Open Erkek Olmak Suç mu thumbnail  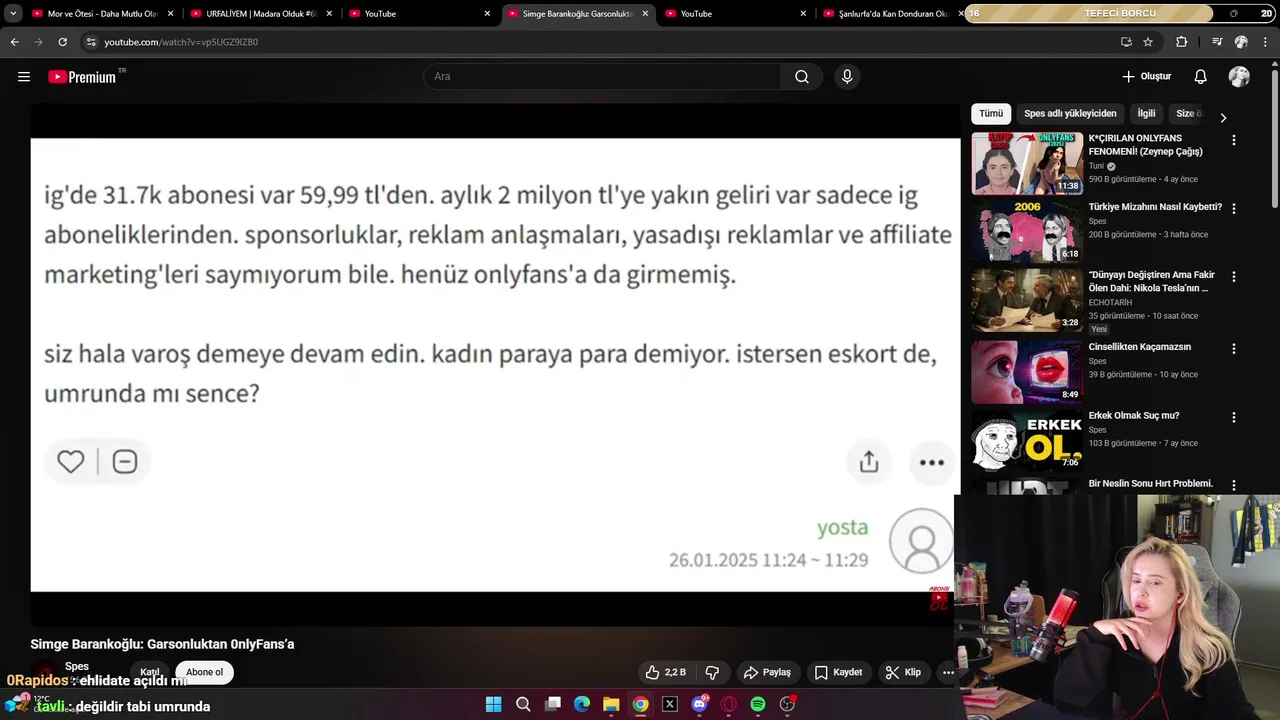point(1027,440)
